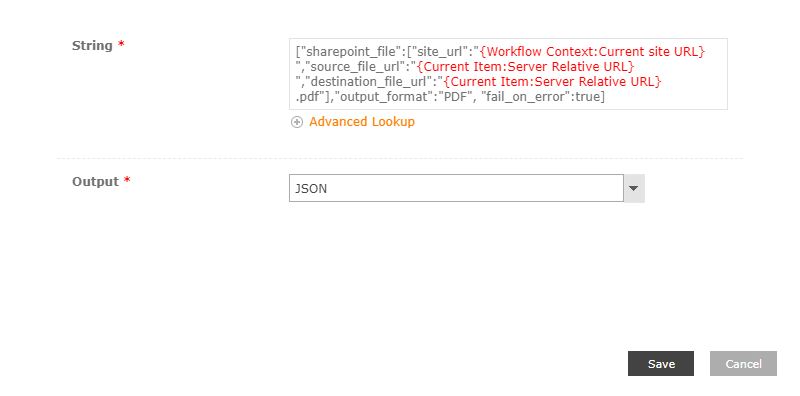Open the Advanced Lookup link

pos(362,121)
